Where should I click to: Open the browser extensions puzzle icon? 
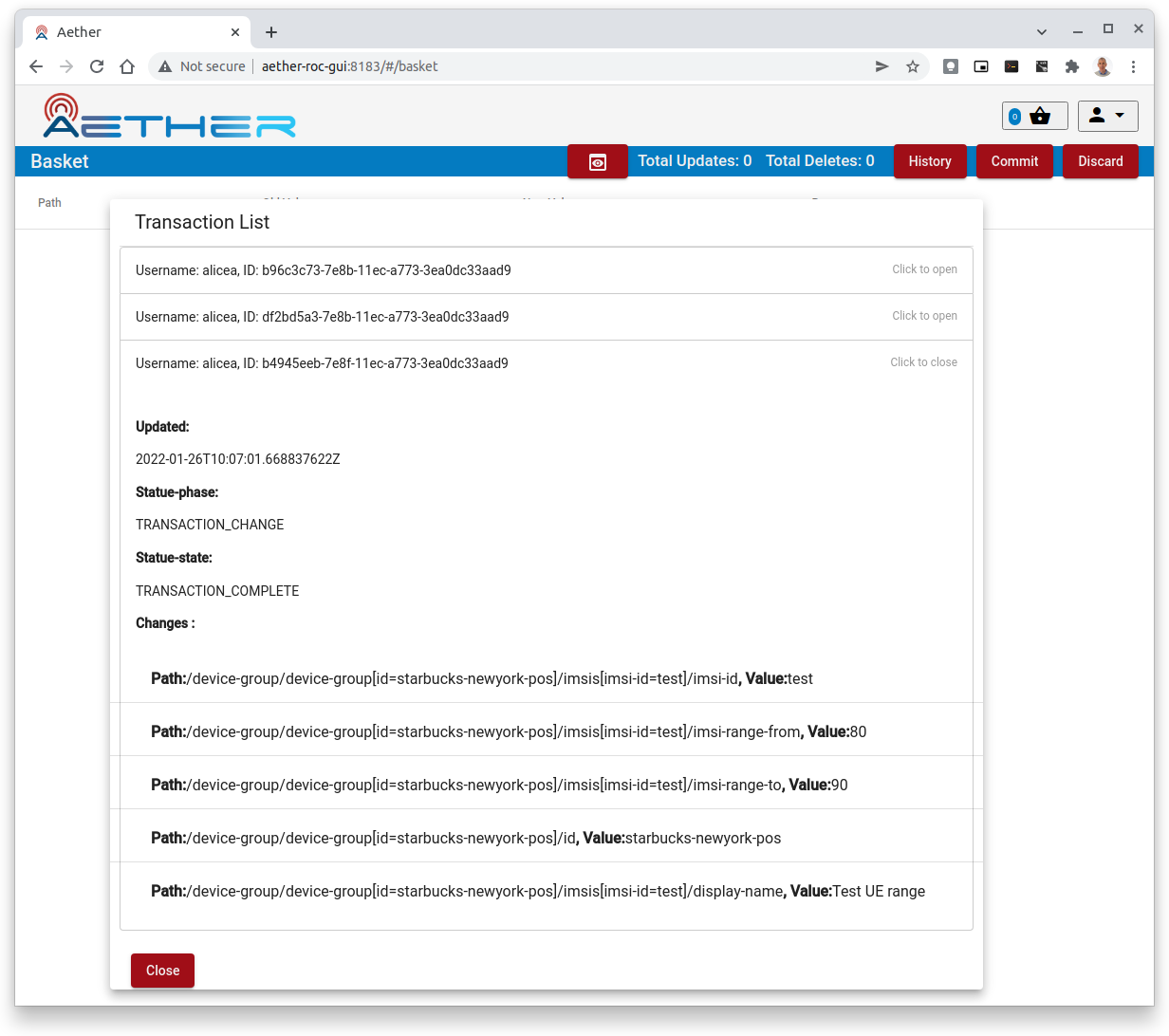[x=1072, y=66]
